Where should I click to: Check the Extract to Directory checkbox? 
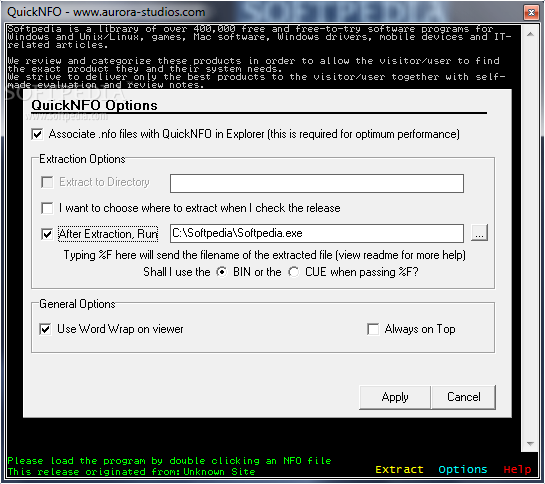tap(47, 182)
